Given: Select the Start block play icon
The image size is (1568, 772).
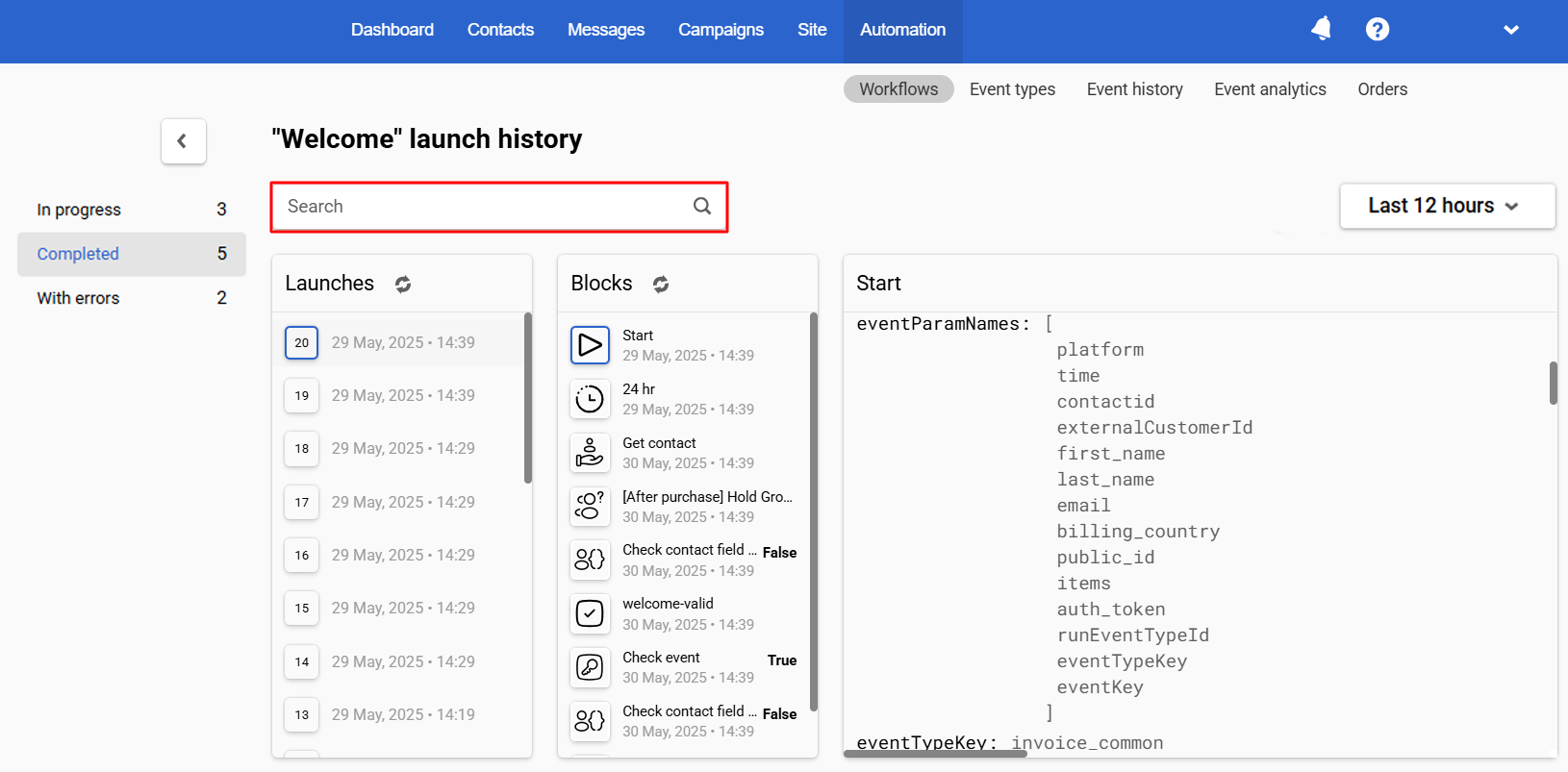Looking at the screenshot, I should (590, 345).
